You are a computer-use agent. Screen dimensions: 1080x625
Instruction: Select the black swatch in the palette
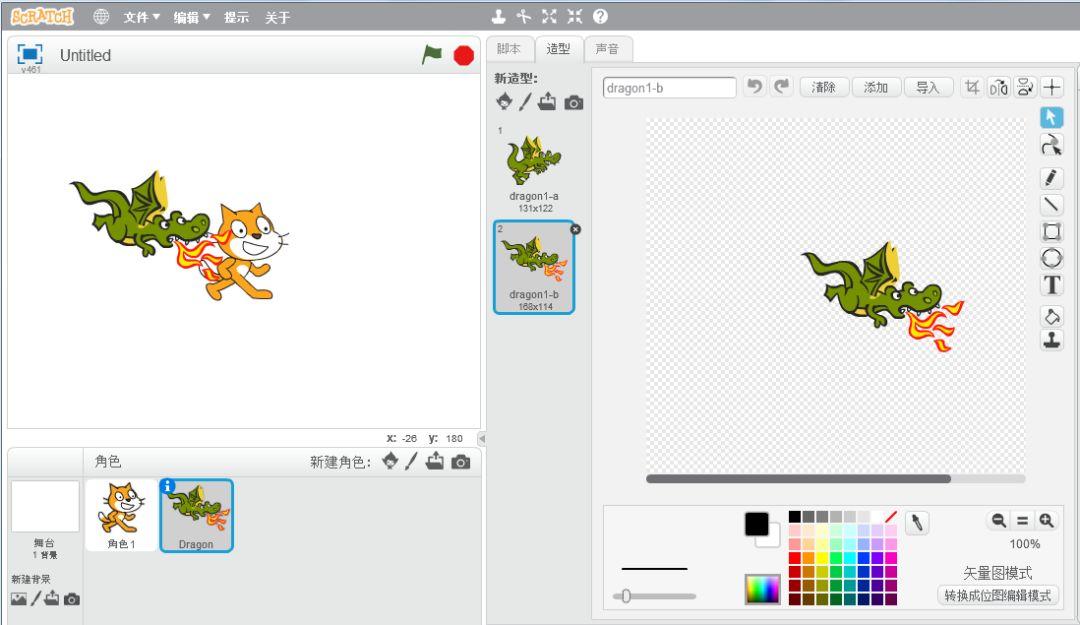(795, 517)
